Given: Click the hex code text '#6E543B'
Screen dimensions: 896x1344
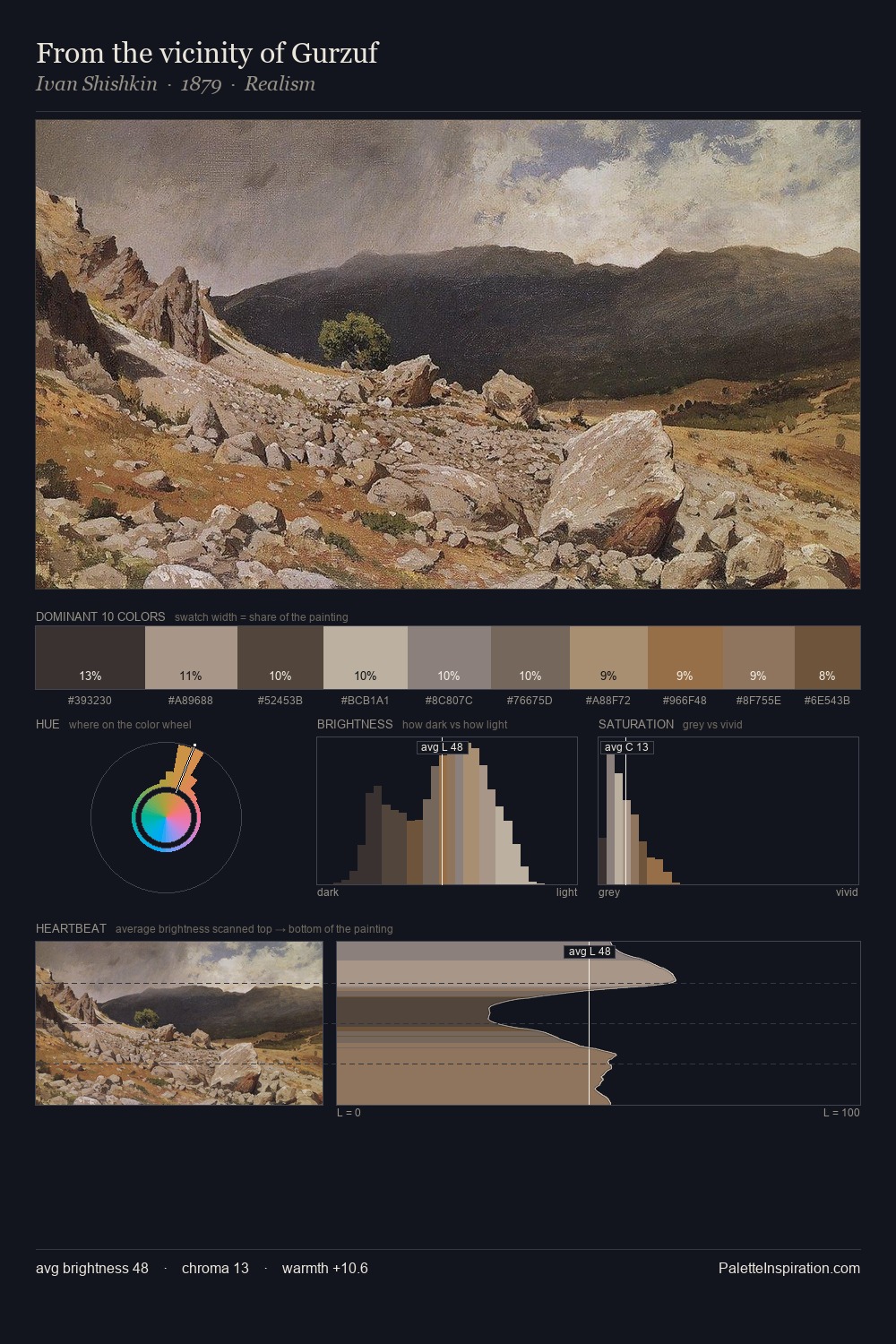Looking at the screenshot, I should point(827,701).
